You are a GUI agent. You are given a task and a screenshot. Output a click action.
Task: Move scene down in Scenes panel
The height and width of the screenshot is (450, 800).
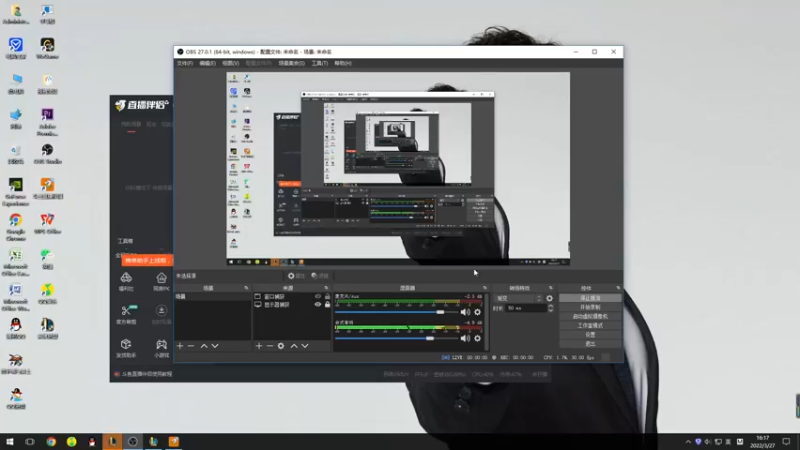coord(215,346)
